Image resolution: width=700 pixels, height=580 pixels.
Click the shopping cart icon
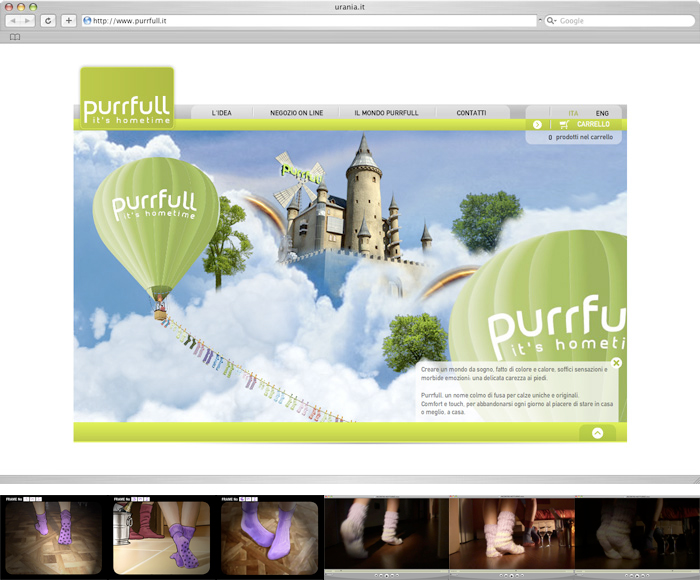click(564, 125)
